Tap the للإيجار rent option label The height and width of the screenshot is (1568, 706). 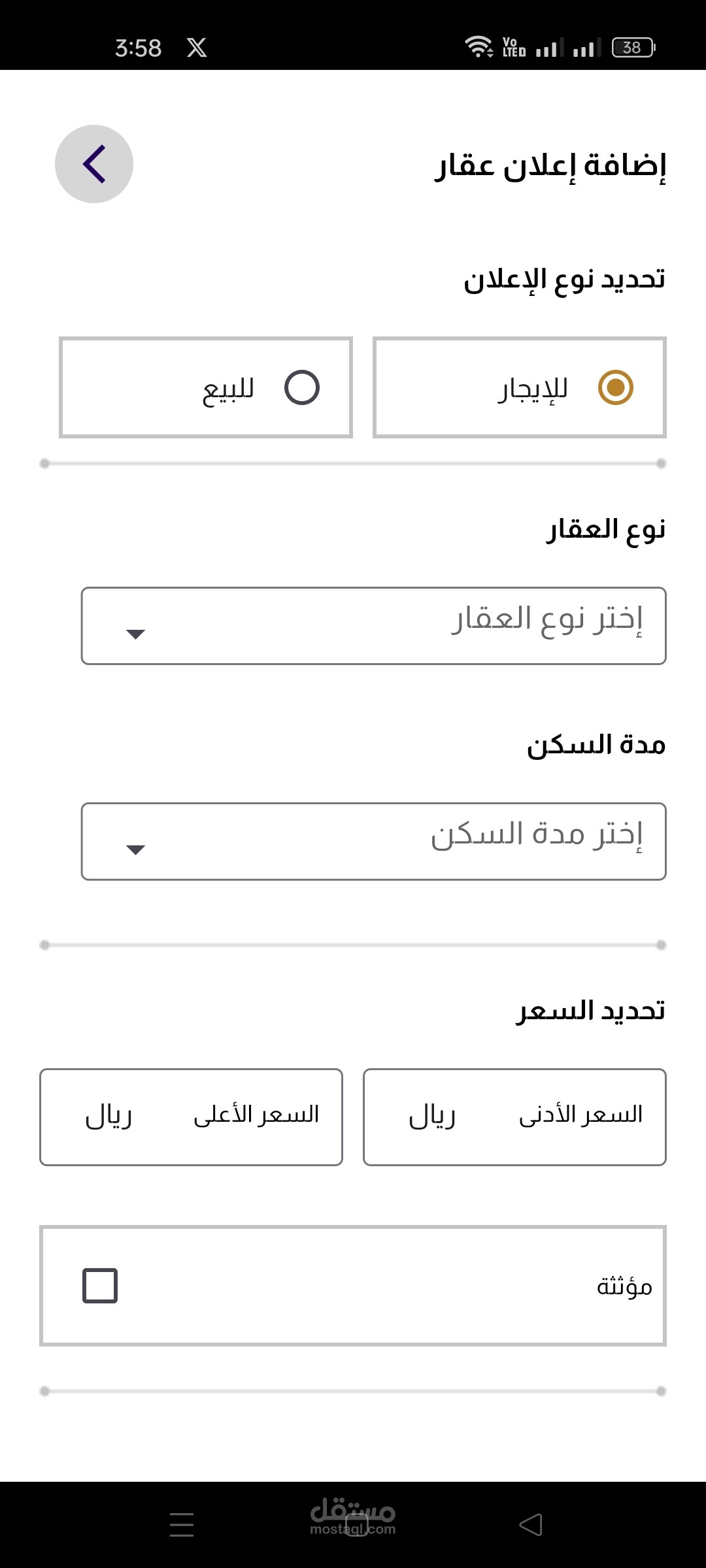click(x=533, y=389)
